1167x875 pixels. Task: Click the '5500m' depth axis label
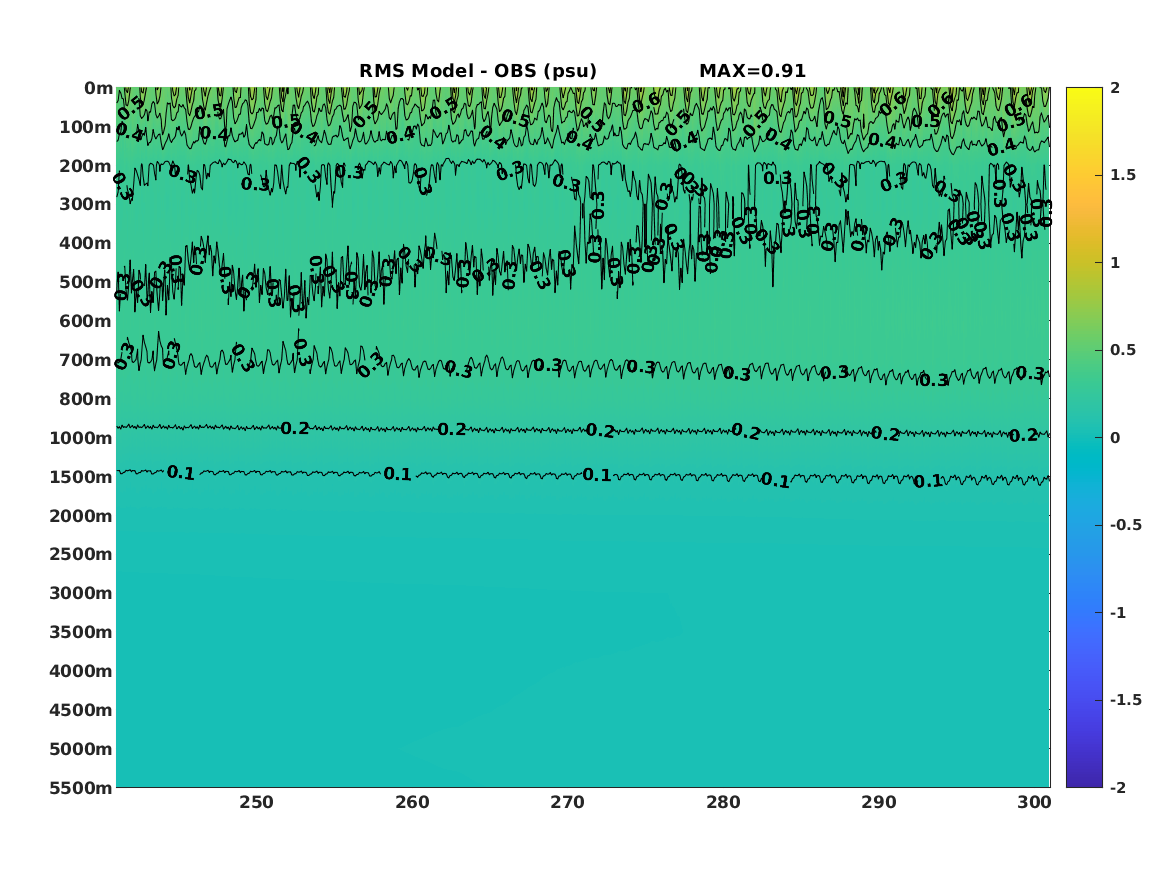tap(81, 788)
